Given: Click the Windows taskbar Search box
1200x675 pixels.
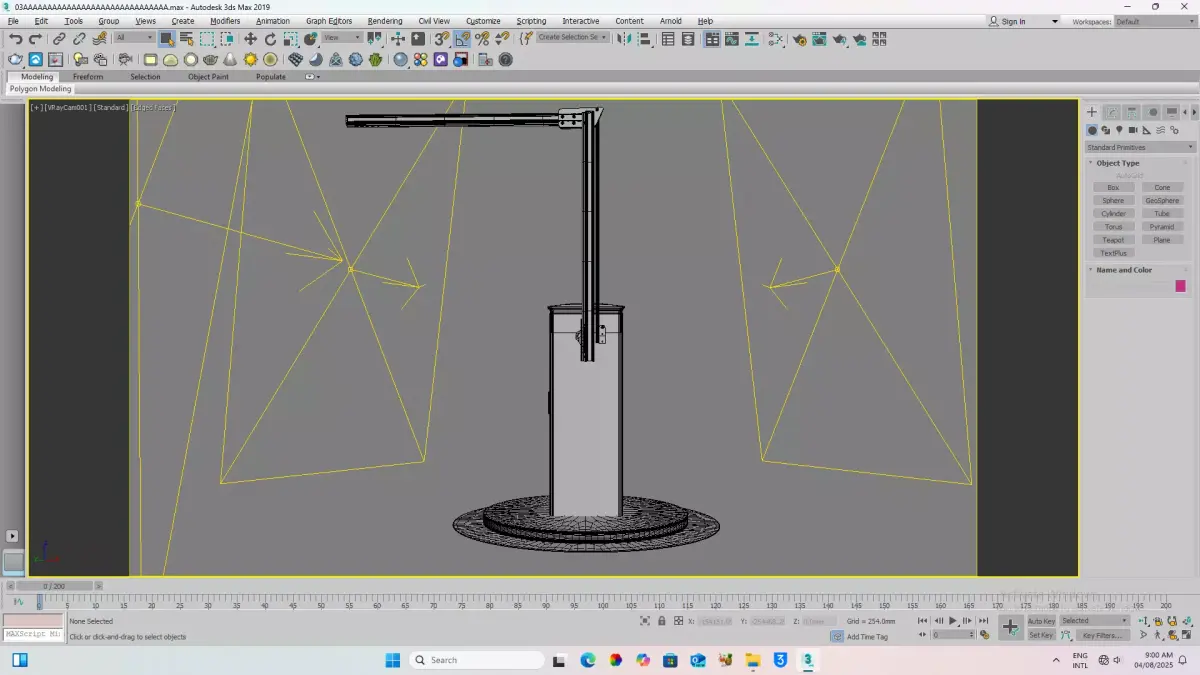Looking at the screenshot, I should pos(477,660).
